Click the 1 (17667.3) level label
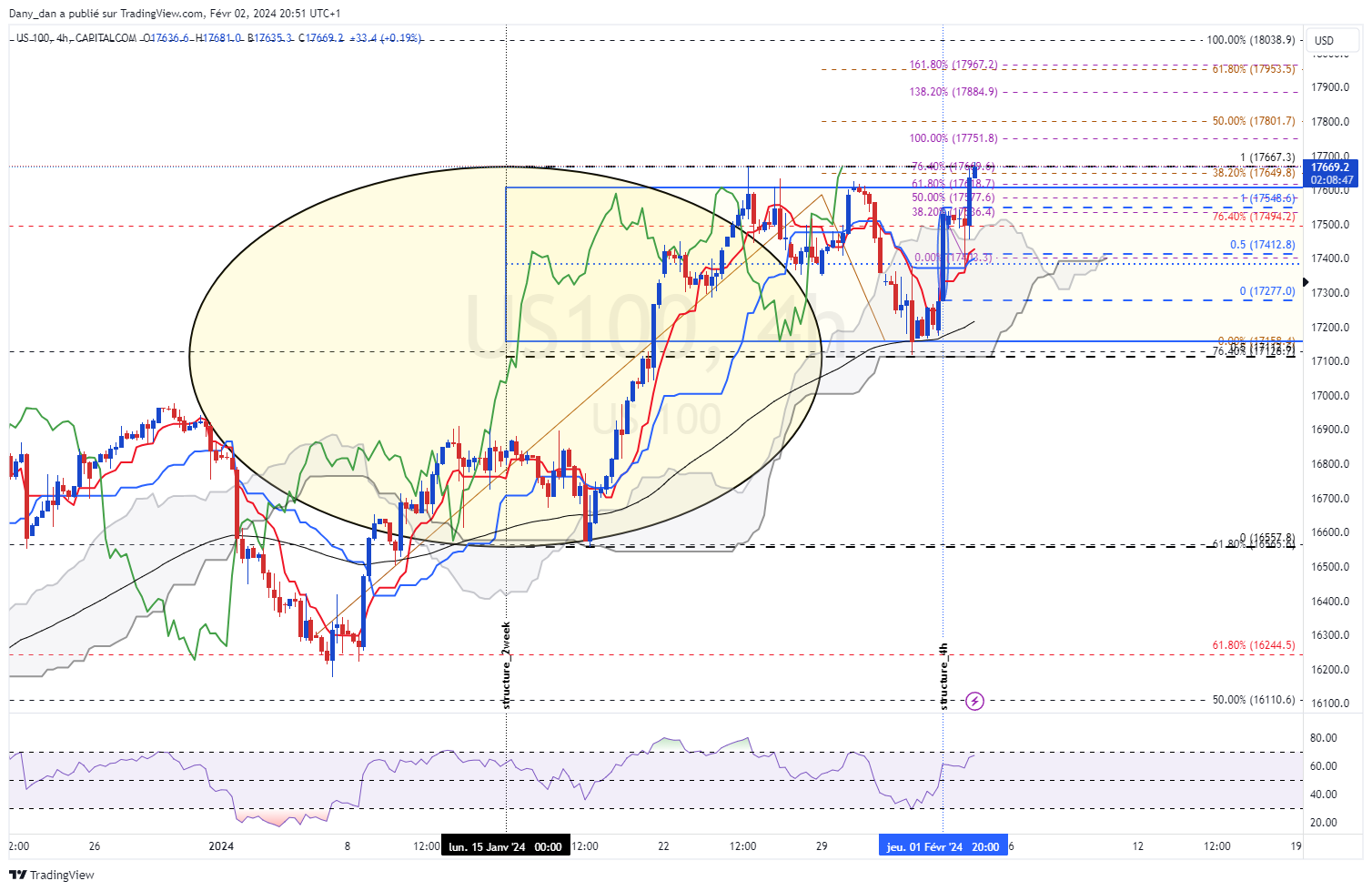 pyautogui.click(x=1267, y=157)
